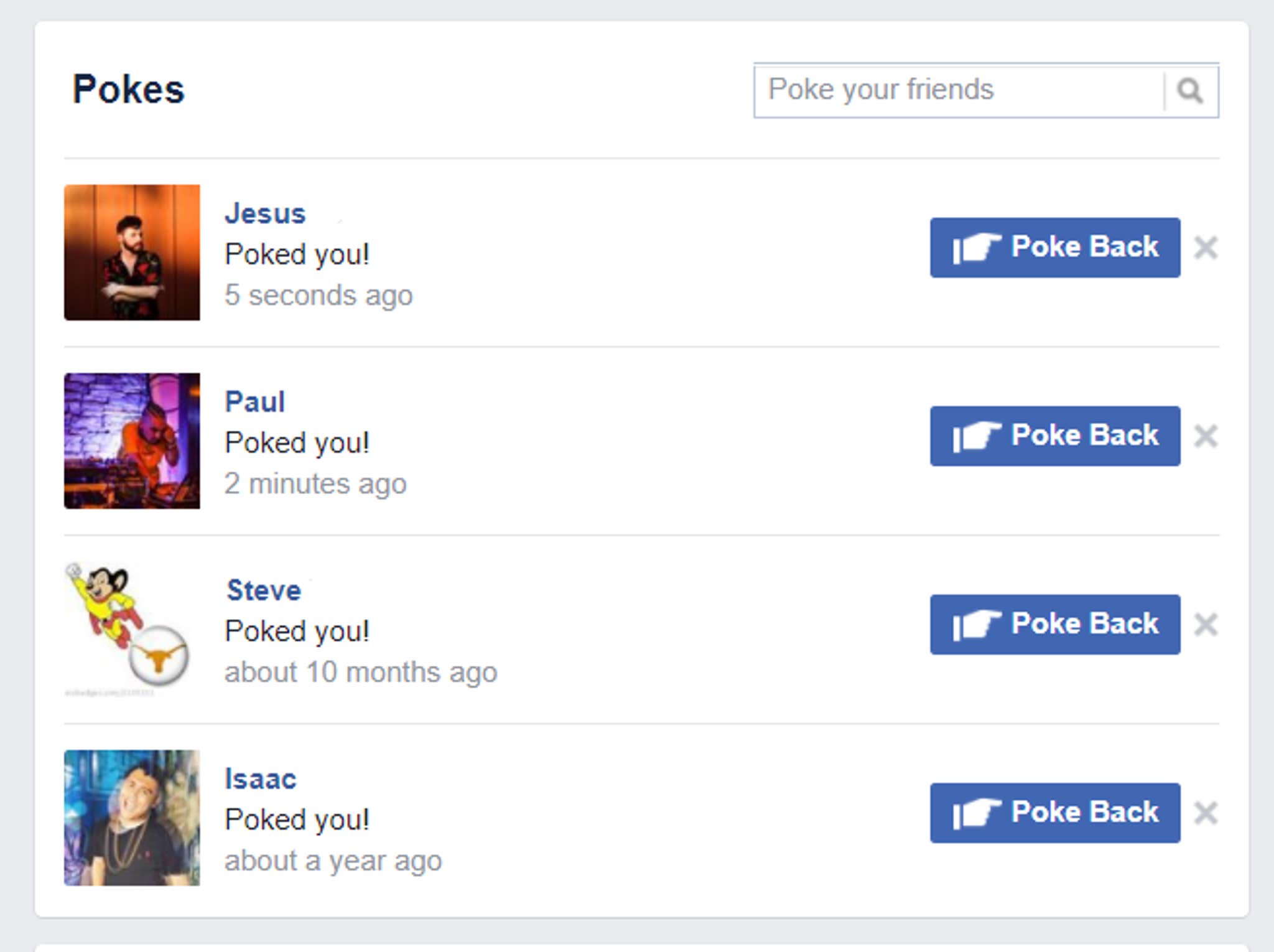Open Isaac's profile link

261,778
